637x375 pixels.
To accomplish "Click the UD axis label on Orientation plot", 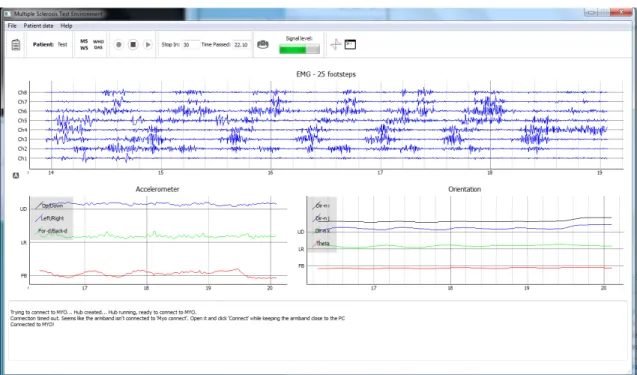I will pyautogui.click(x=301, y=232).
